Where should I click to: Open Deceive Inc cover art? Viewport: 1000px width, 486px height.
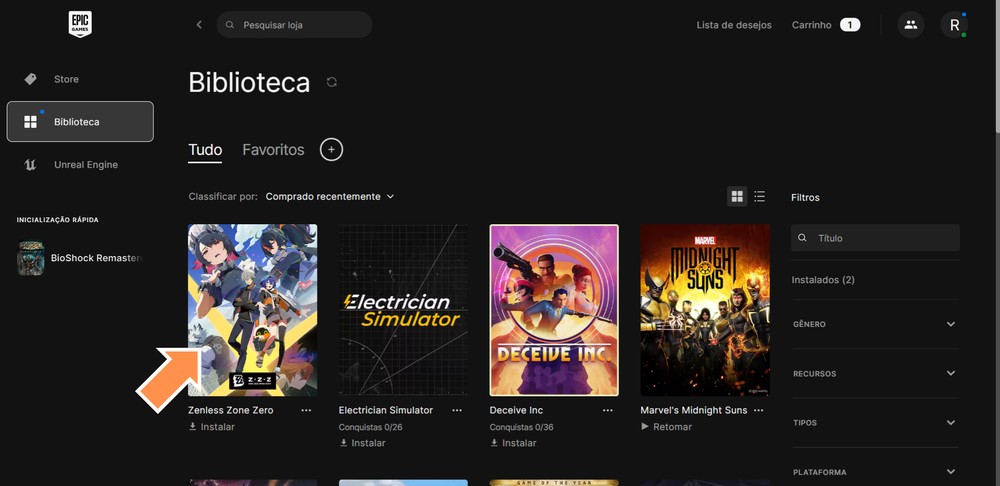[x=554, y=310]
